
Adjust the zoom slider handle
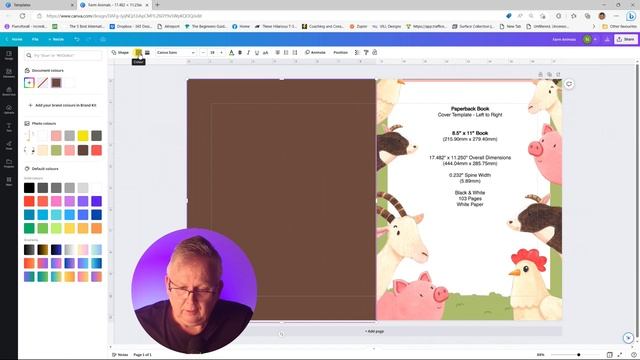point(579,355)
